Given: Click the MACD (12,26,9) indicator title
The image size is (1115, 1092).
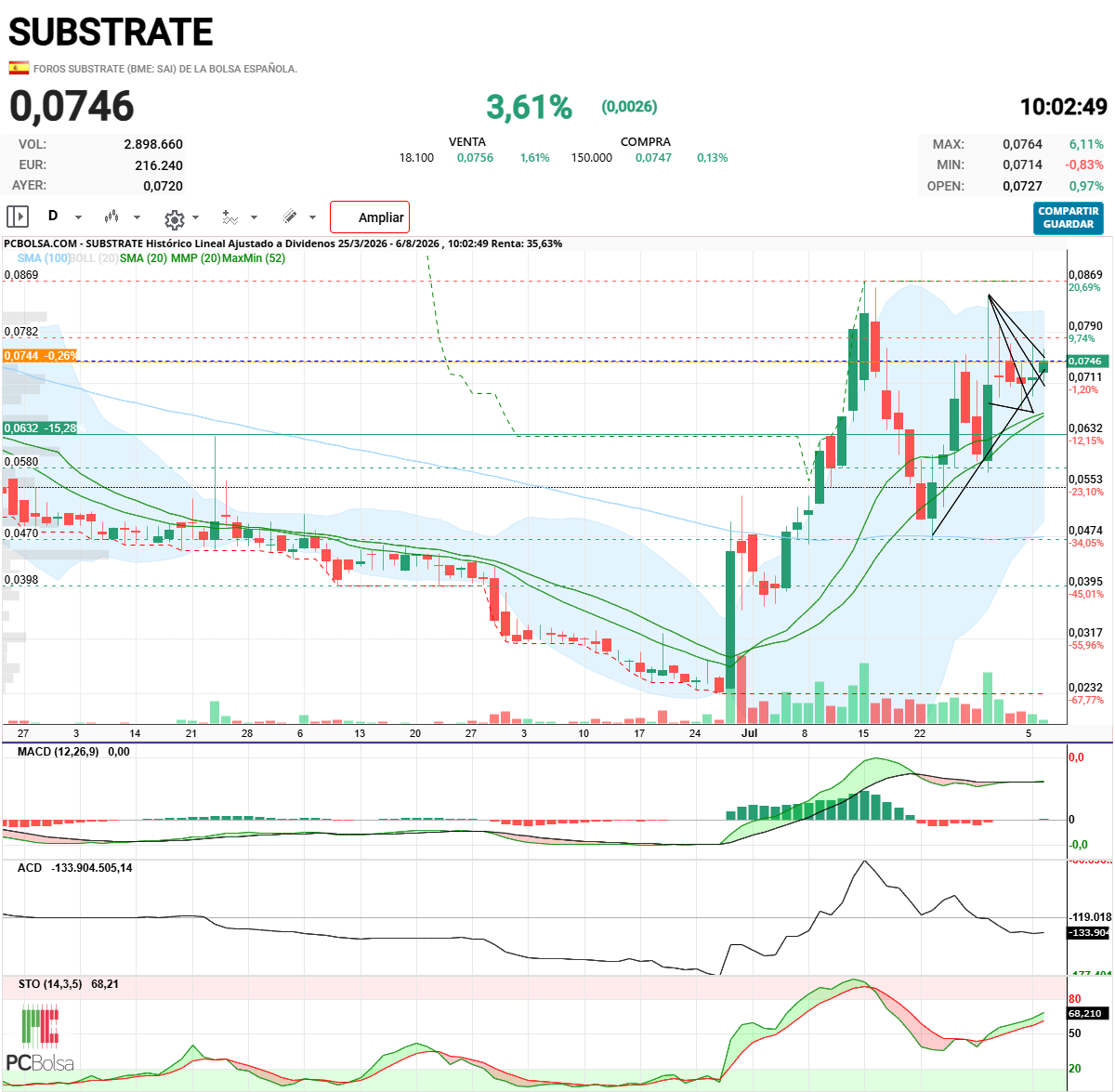Looking at the screenshot, I should (59, 752).
